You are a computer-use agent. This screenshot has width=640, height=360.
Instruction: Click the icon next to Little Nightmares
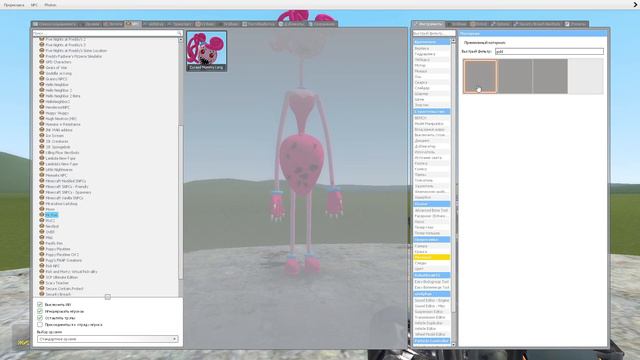[x=42, y=169]
